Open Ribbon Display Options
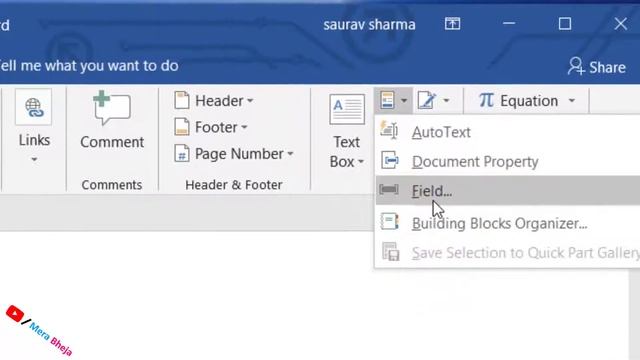The height and width of the screenshot is (360, 640). tap(452, 24)
